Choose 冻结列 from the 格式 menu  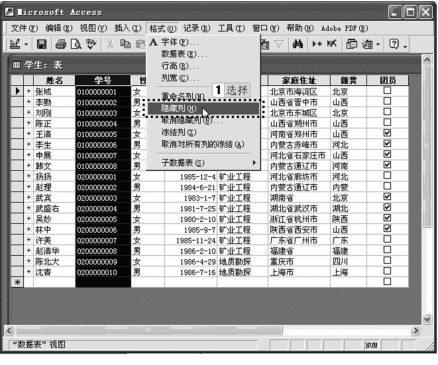[203, 132]
